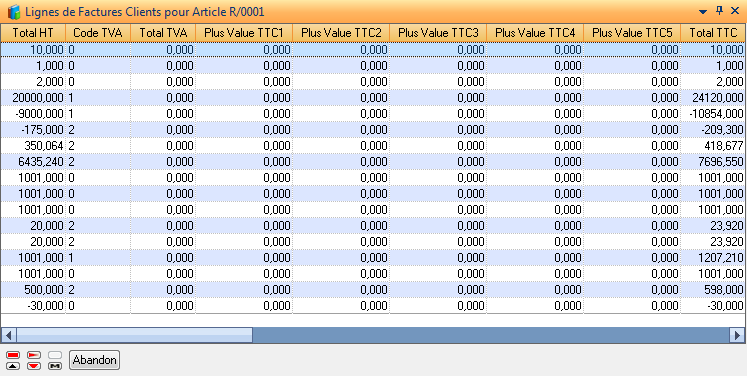
Task: Click the book icon in the title bar
Action: [x=14, y=11]
